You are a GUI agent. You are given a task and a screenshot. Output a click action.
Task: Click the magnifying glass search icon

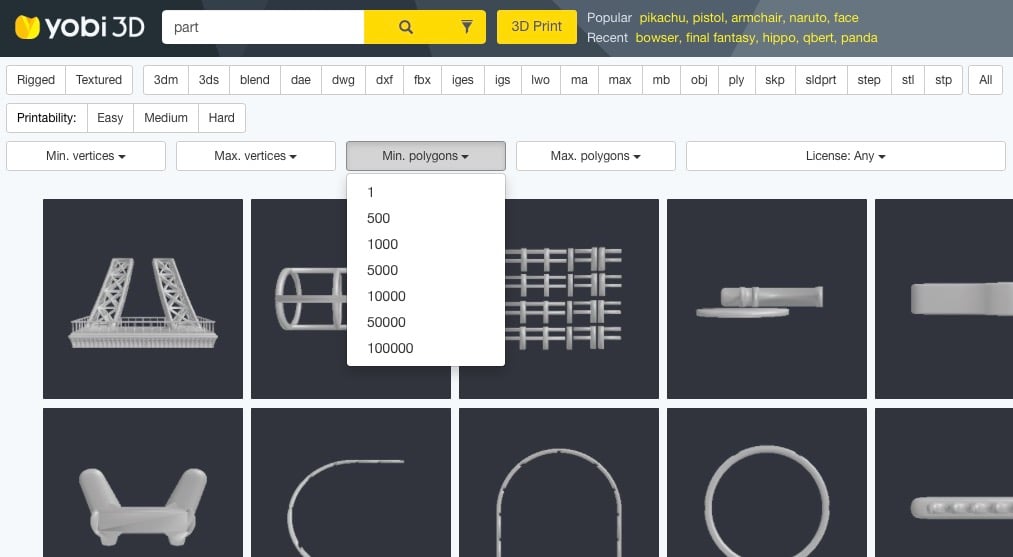point(405,27)
